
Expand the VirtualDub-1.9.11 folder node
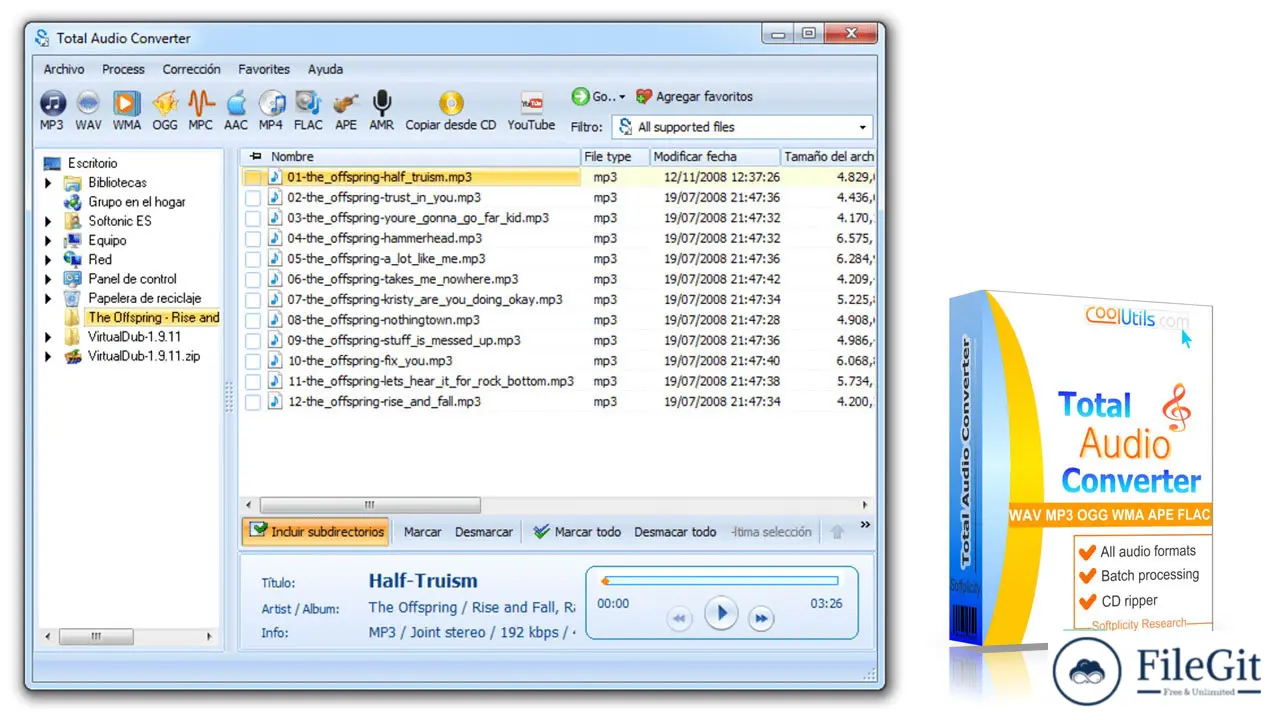[x=48, y=338]
